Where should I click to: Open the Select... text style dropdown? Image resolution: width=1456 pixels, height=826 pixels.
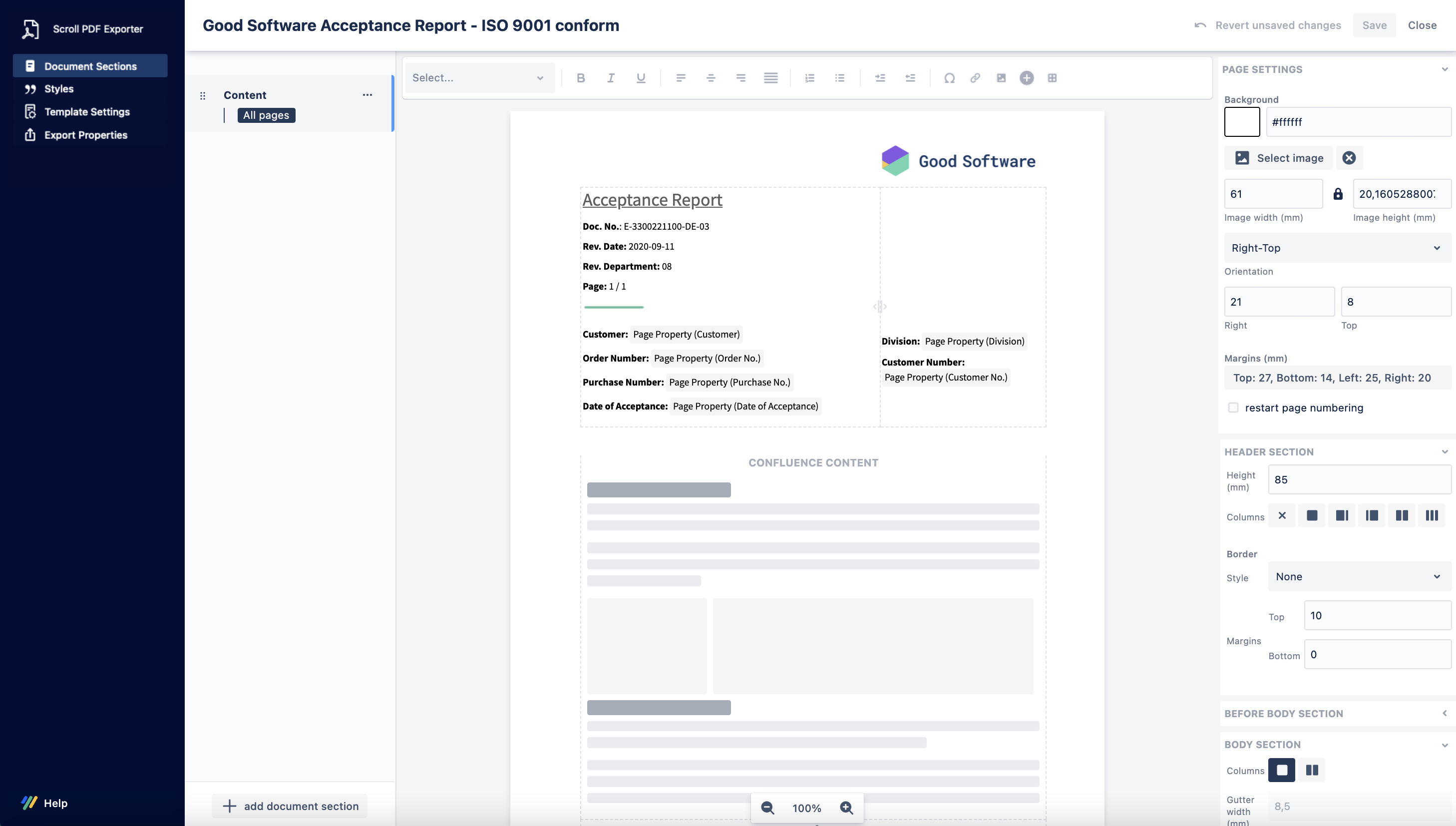tap(478, 78)
